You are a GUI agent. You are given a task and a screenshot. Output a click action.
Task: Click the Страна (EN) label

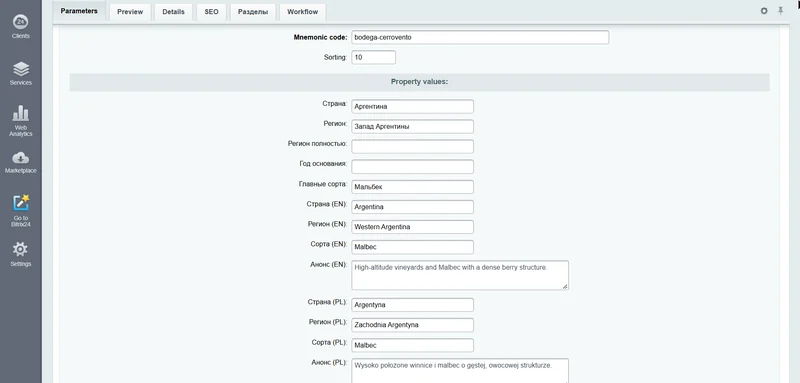point(327,204)
